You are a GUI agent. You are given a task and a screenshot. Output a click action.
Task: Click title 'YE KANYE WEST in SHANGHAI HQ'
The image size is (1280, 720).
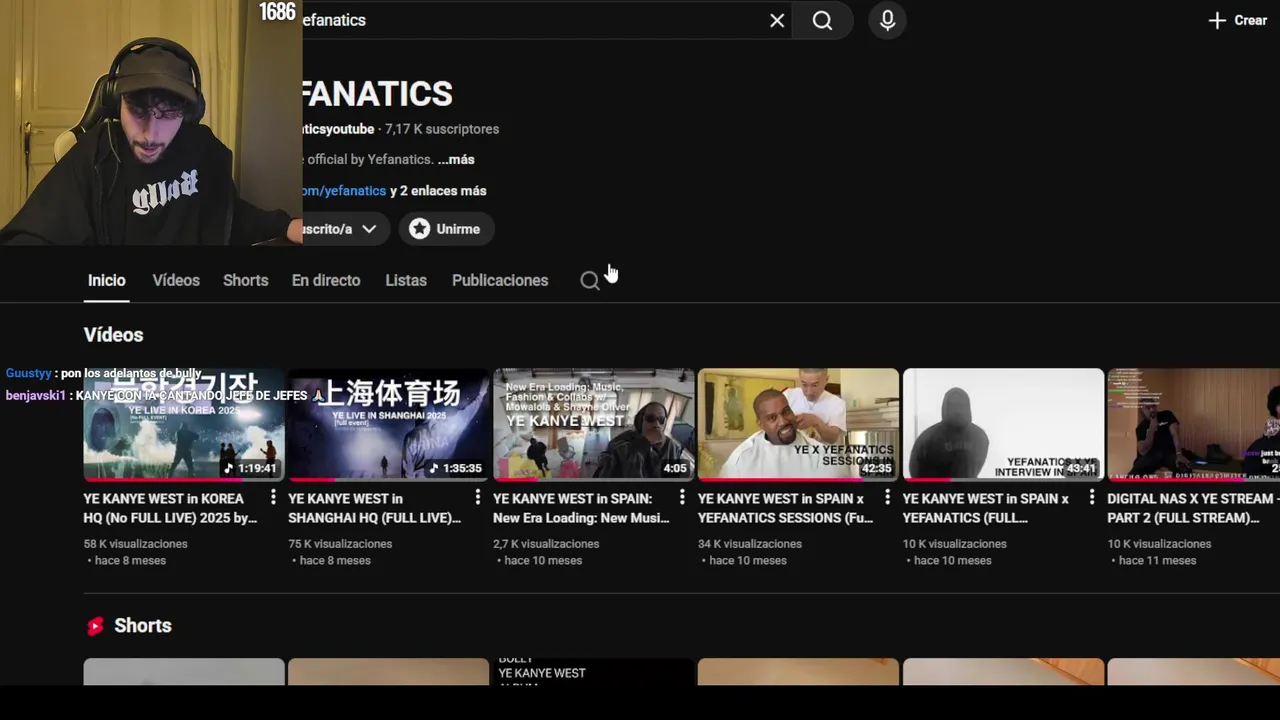[374, 508]
